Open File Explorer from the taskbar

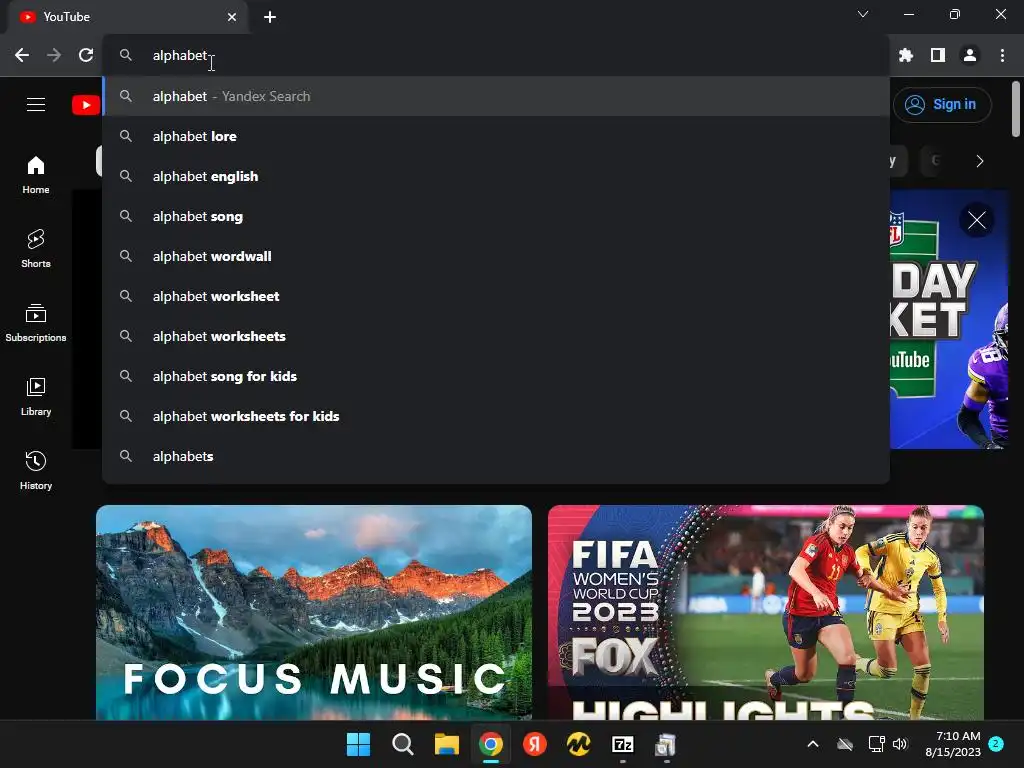[447, 744]
